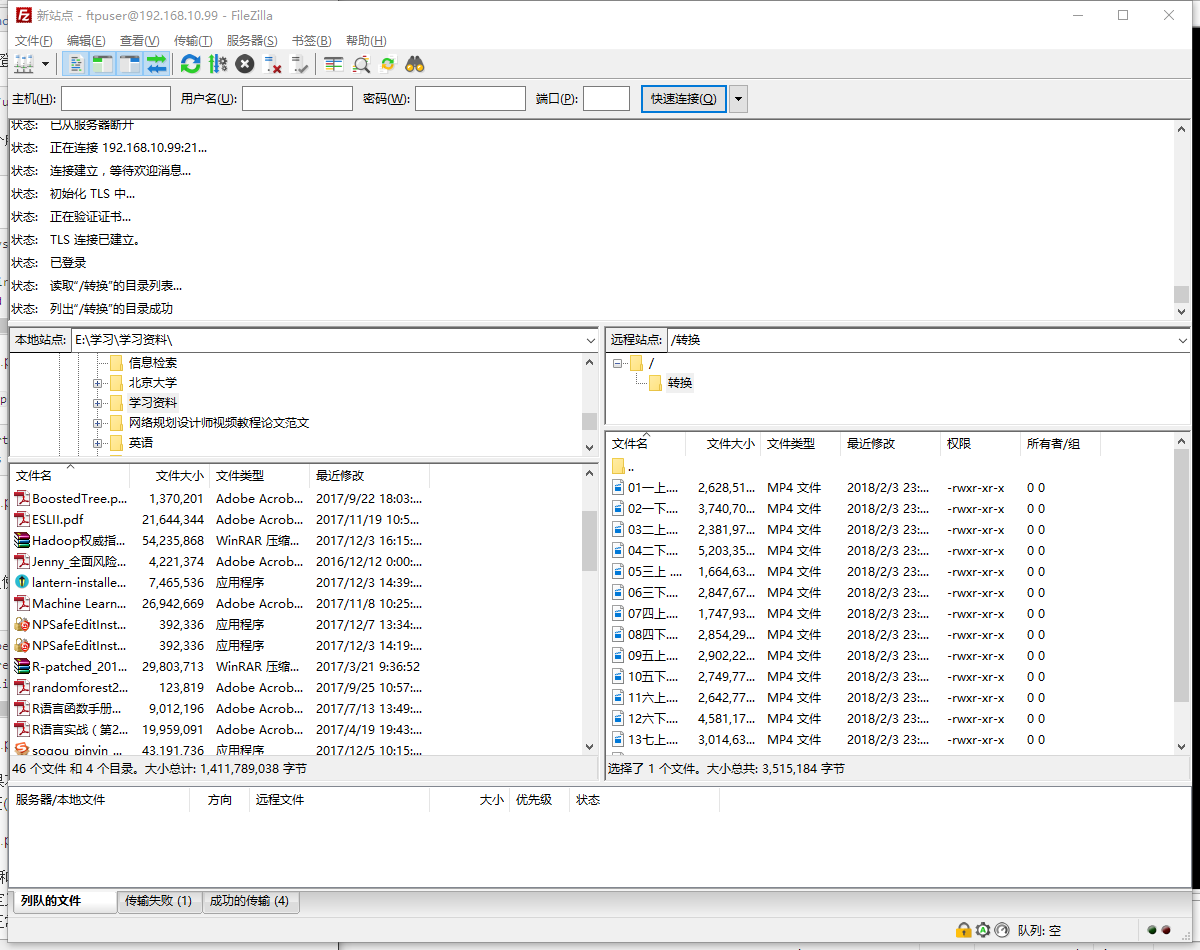
Task: Open the binoculars file search icon
Action: coord(415,64)
